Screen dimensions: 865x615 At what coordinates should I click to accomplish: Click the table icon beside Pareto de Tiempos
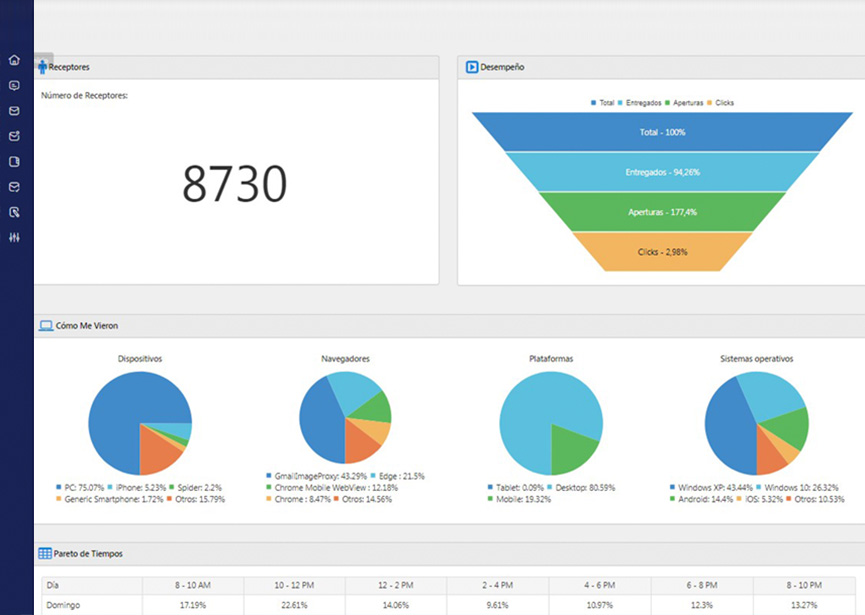(45, 553)
